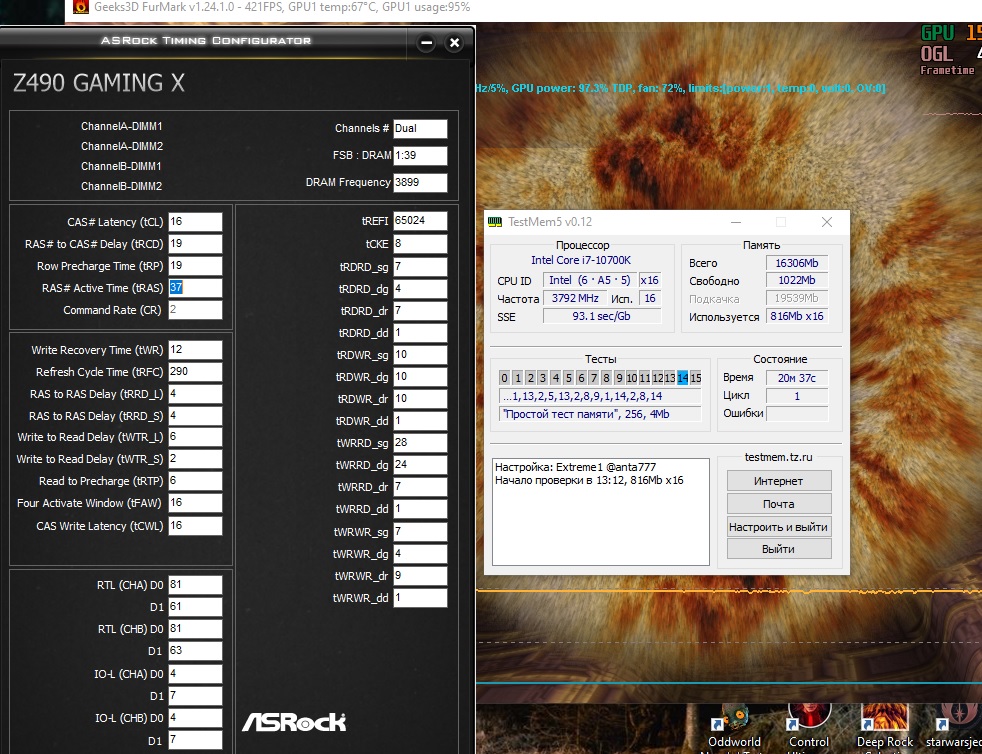982x754 pixels.
Task: Click the 1022Mb free memory value
Action: [797, 281]
